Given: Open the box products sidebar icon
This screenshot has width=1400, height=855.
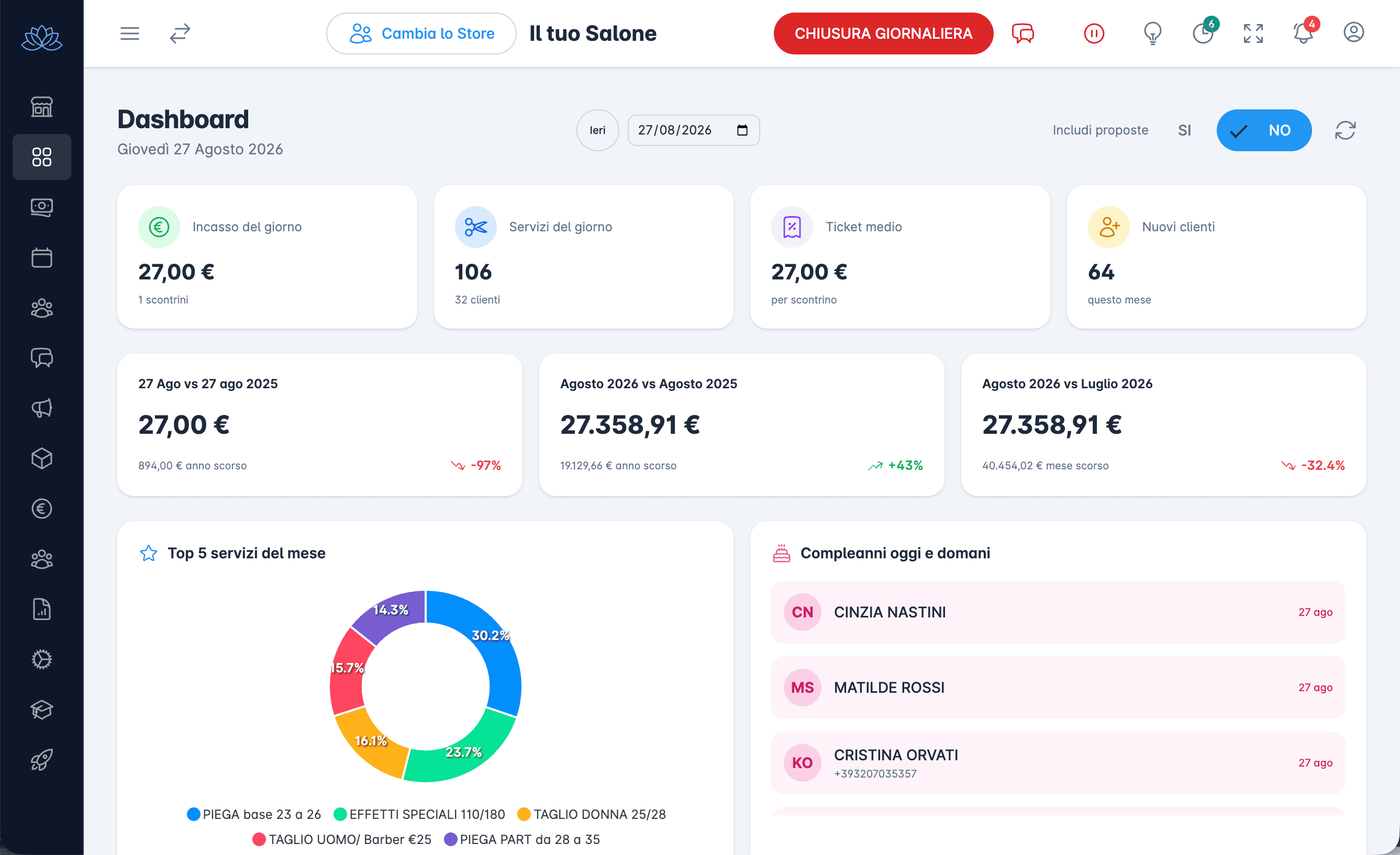Looking at the screenshot, I should pos(41,458).
